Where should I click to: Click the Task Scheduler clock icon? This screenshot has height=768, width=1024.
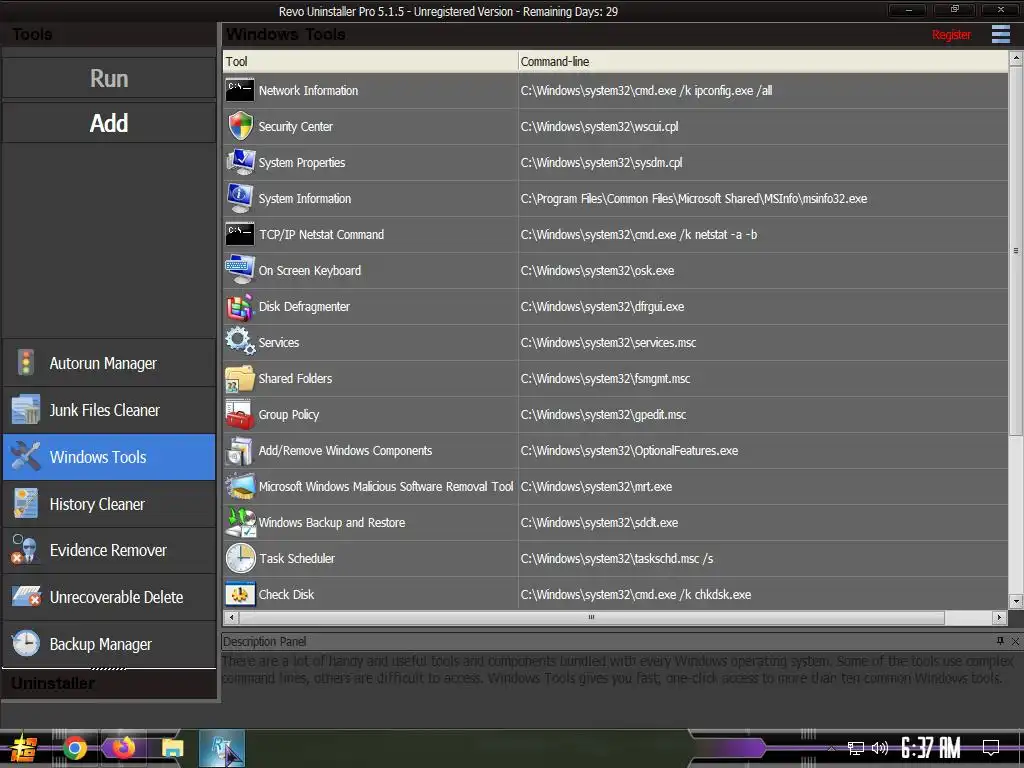240,558
